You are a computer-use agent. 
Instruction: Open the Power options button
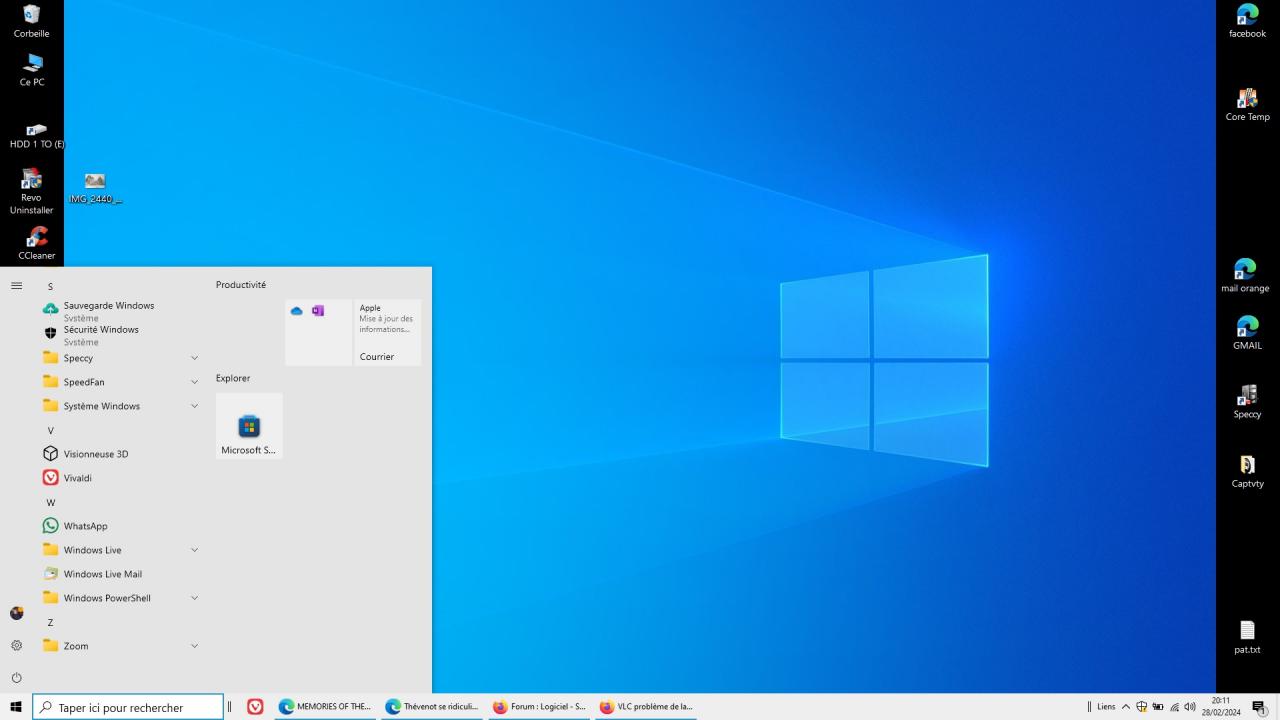pos(16,677)
